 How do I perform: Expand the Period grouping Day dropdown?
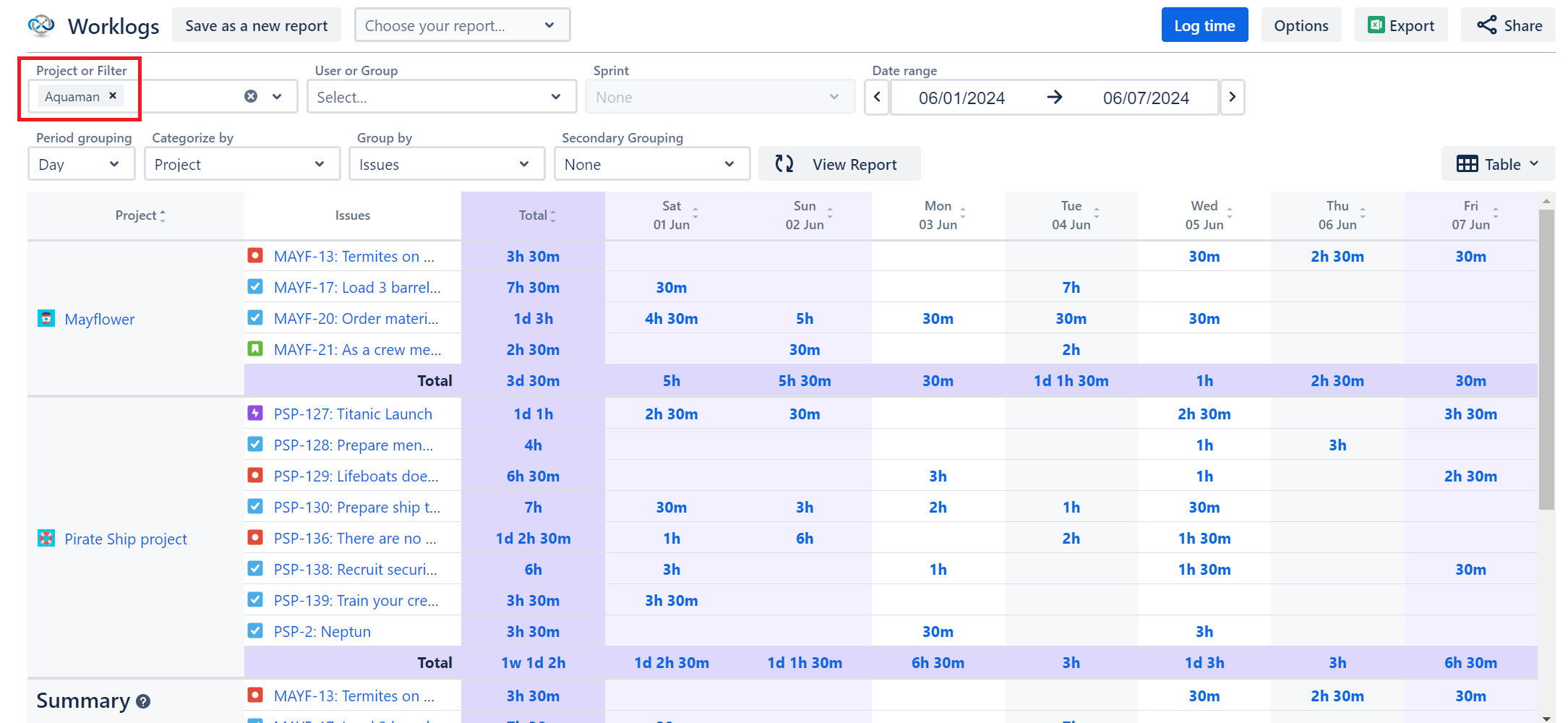pos(81,164)
